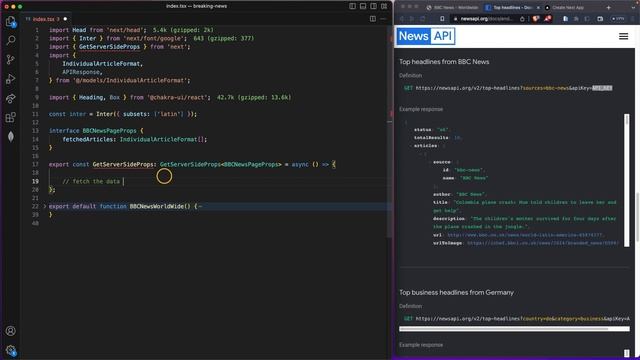Toggle the bottom panel layout icon
Image resolution: width=640 pixels, height=360 pixels.
pos(363,6)
